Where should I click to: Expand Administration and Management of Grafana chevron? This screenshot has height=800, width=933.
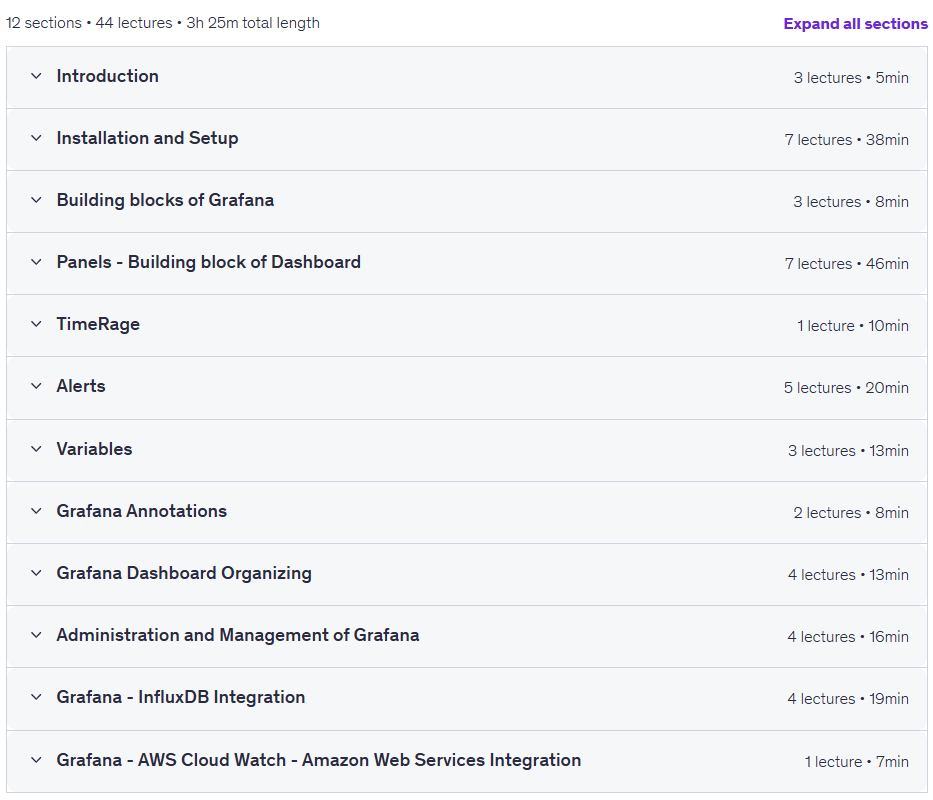pyautogui.click(x=36, y=635)
